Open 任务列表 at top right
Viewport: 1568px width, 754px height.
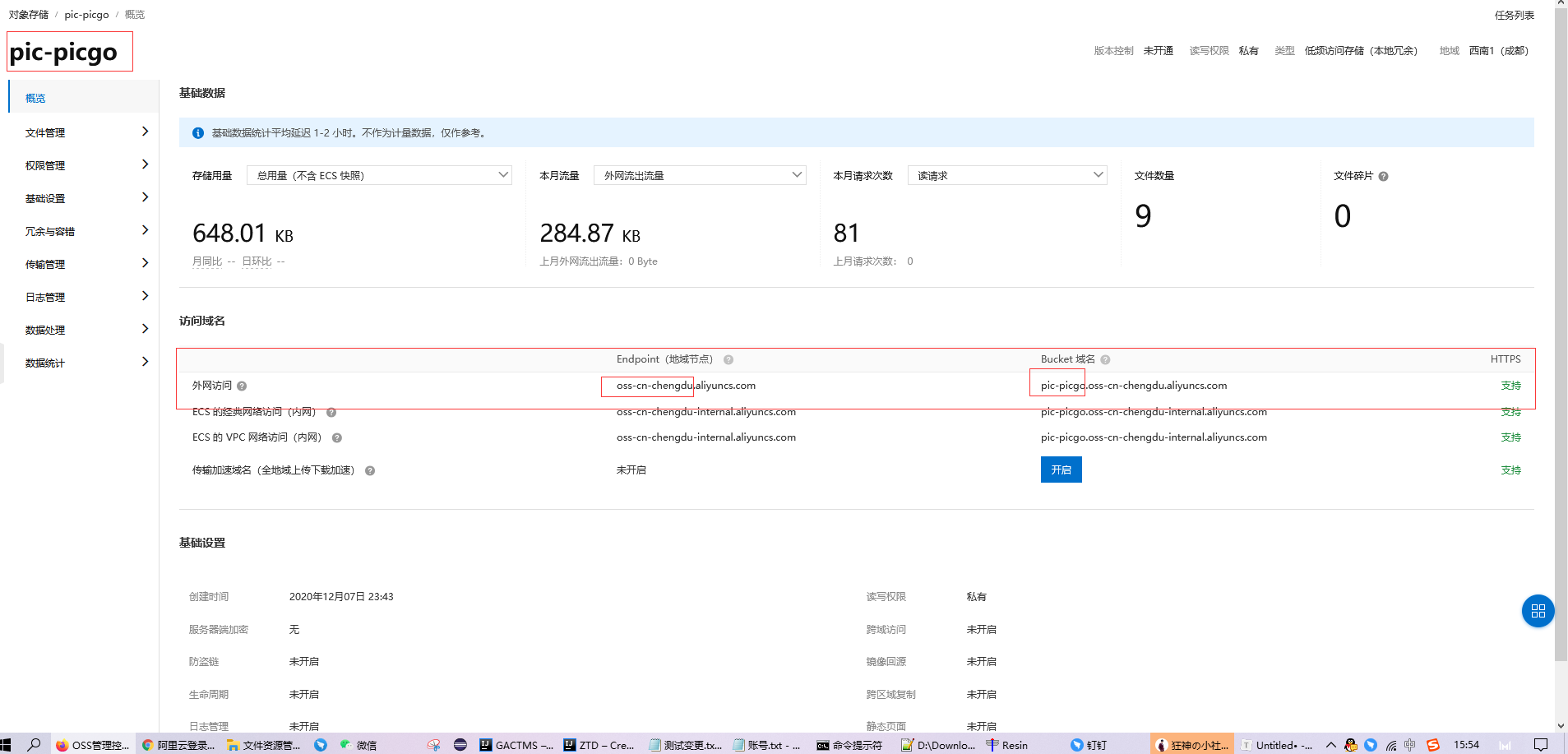pos(1515,15)
